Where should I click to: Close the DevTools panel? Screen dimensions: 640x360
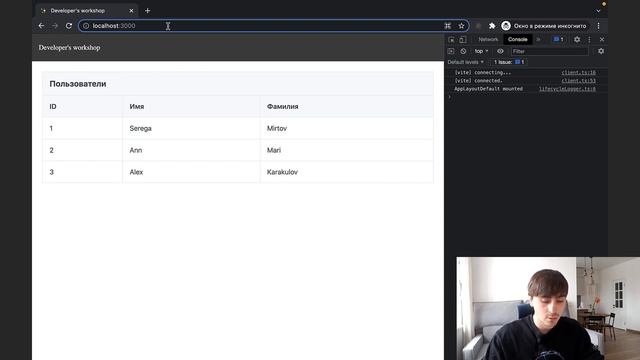pos(602,40)
